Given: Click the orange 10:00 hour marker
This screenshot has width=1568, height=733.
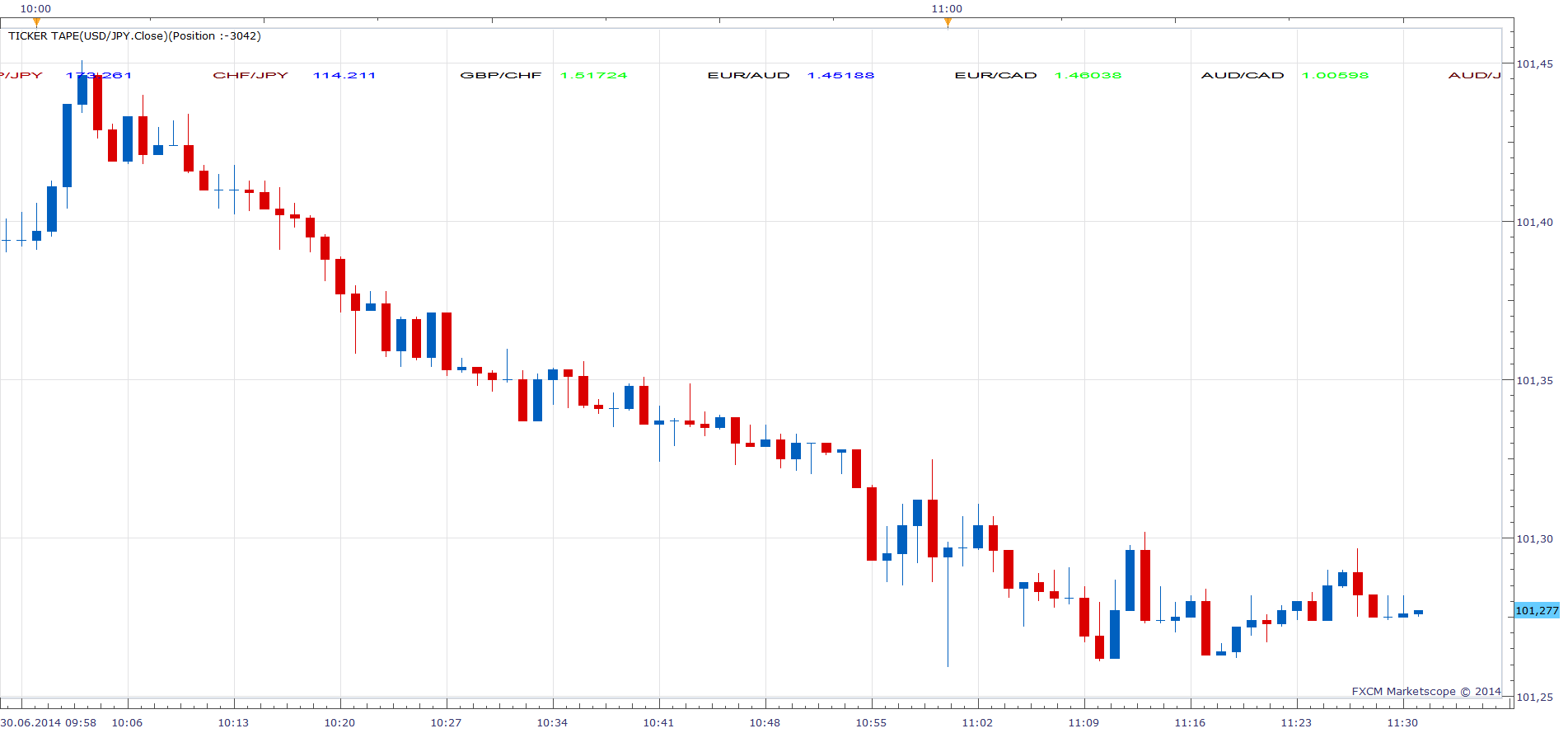Looking at the screenshot, I should click(36, 22).
